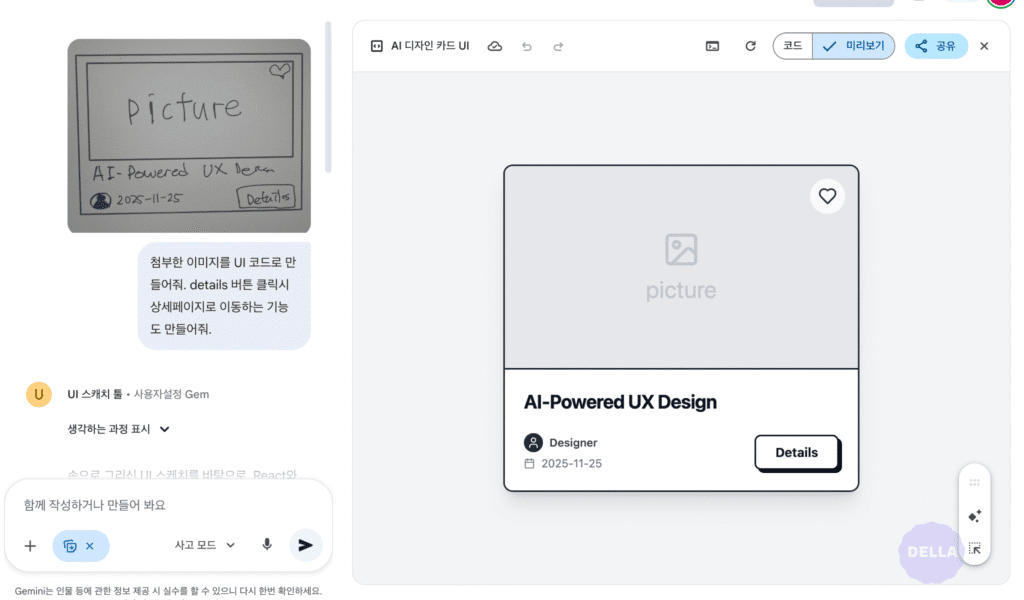Click the cloud save status icon
1024x600 pixels.
tap(494, 46)
